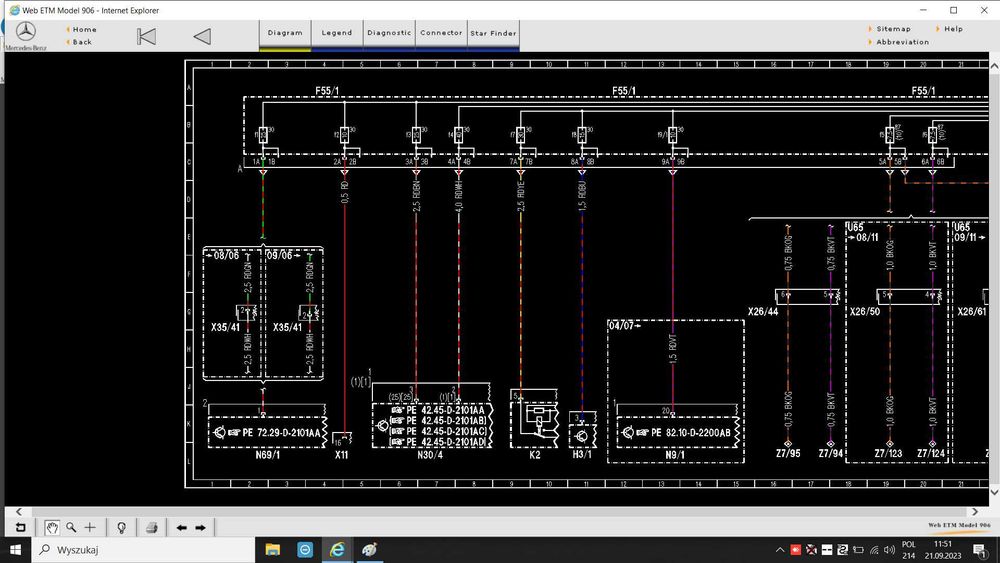1000x563 pixels.
Task: Jump to first page with skip-back arrow
Action: pyautogui.click(x=146, y=37)
